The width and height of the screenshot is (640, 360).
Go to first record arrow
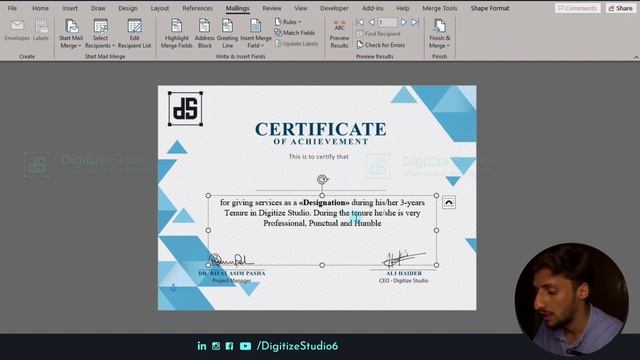(x=360, y=22)
